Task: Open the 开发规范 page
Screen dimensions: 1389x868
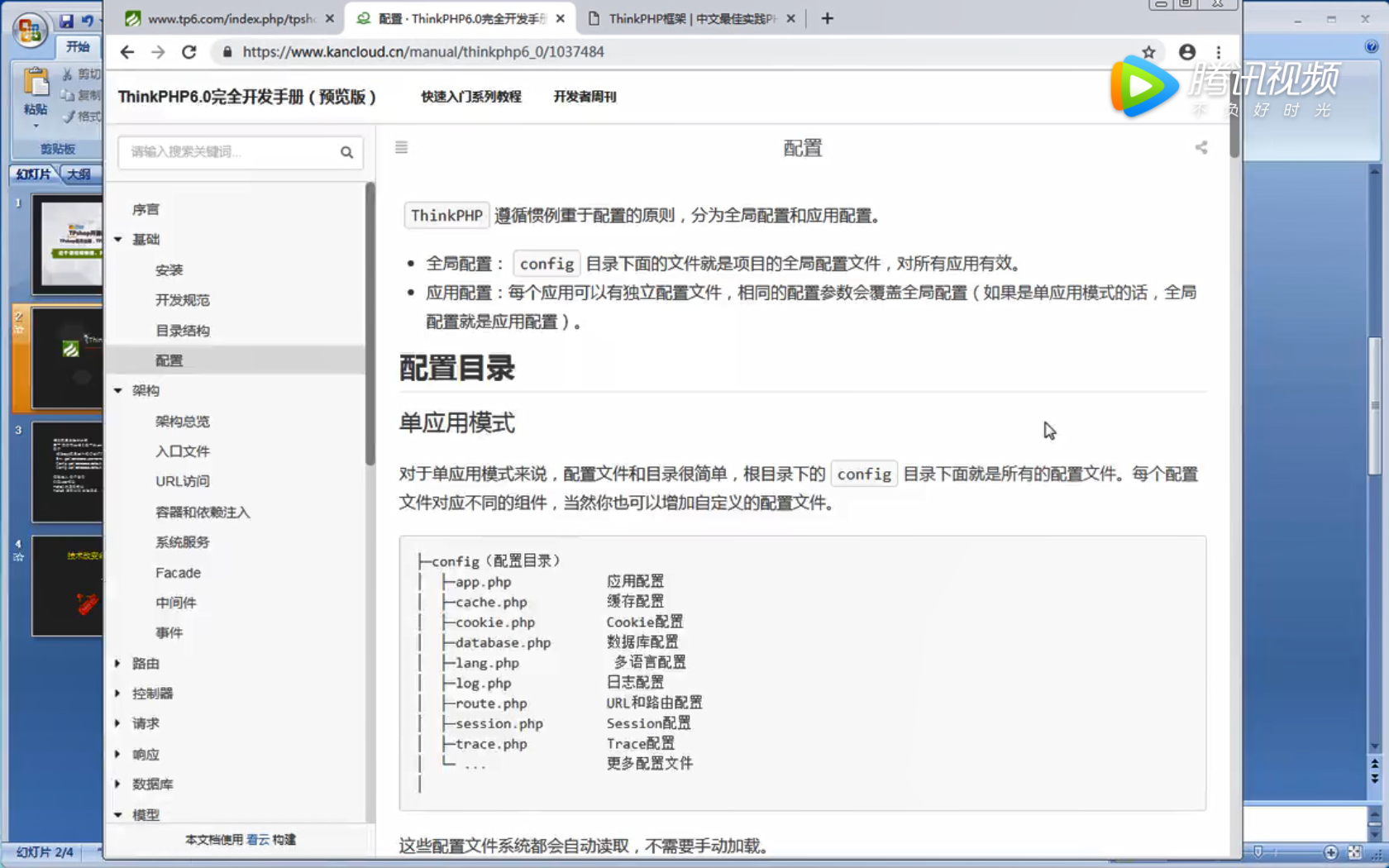Action: click(182, 300)
